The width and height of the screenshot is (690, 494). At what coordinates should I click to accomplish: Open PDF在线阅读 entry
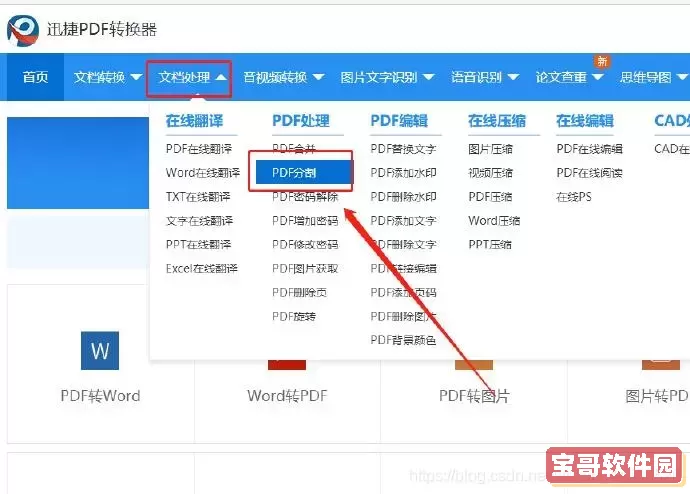589,172
